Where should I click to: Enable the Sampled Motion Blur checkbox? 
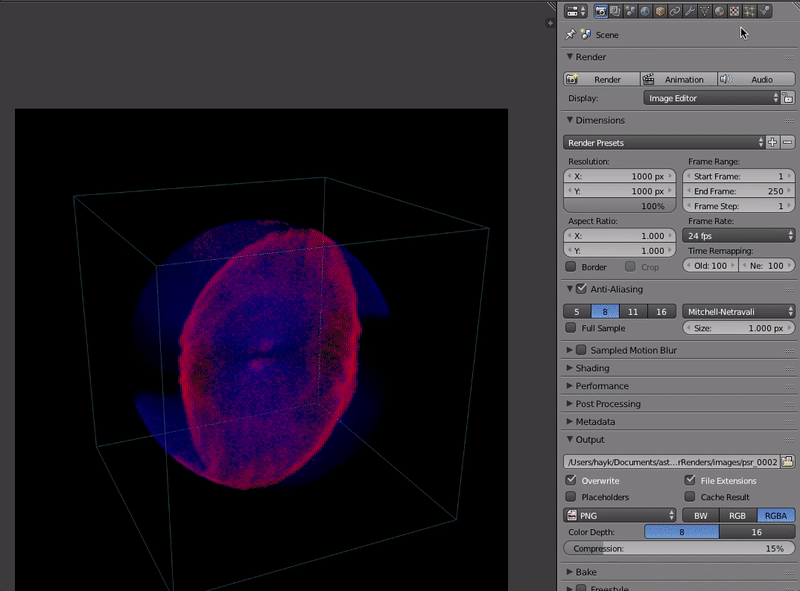click(x=581, y=350)
